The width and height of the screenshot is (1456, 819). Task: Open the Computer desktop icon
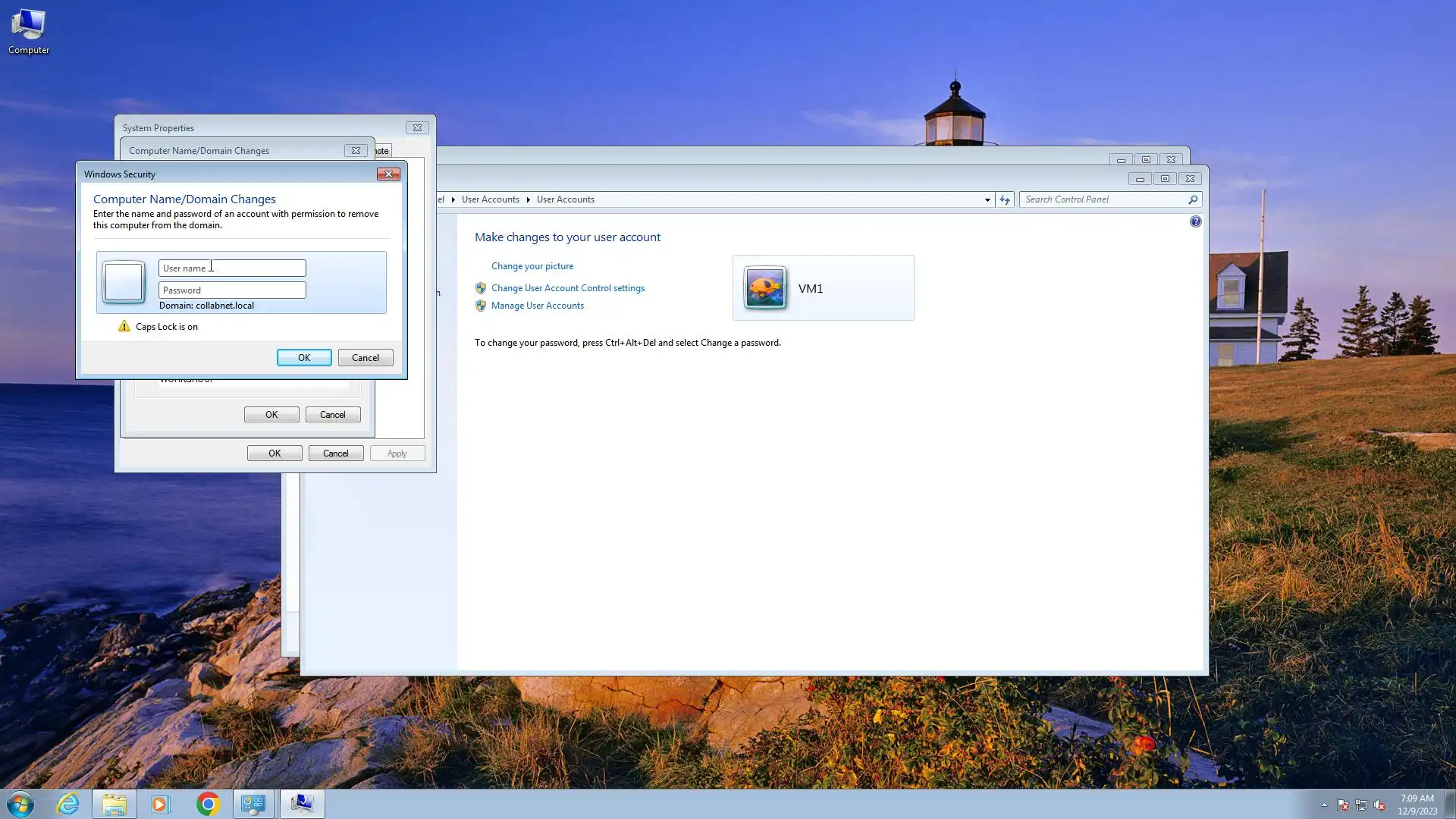coord(28,30)
